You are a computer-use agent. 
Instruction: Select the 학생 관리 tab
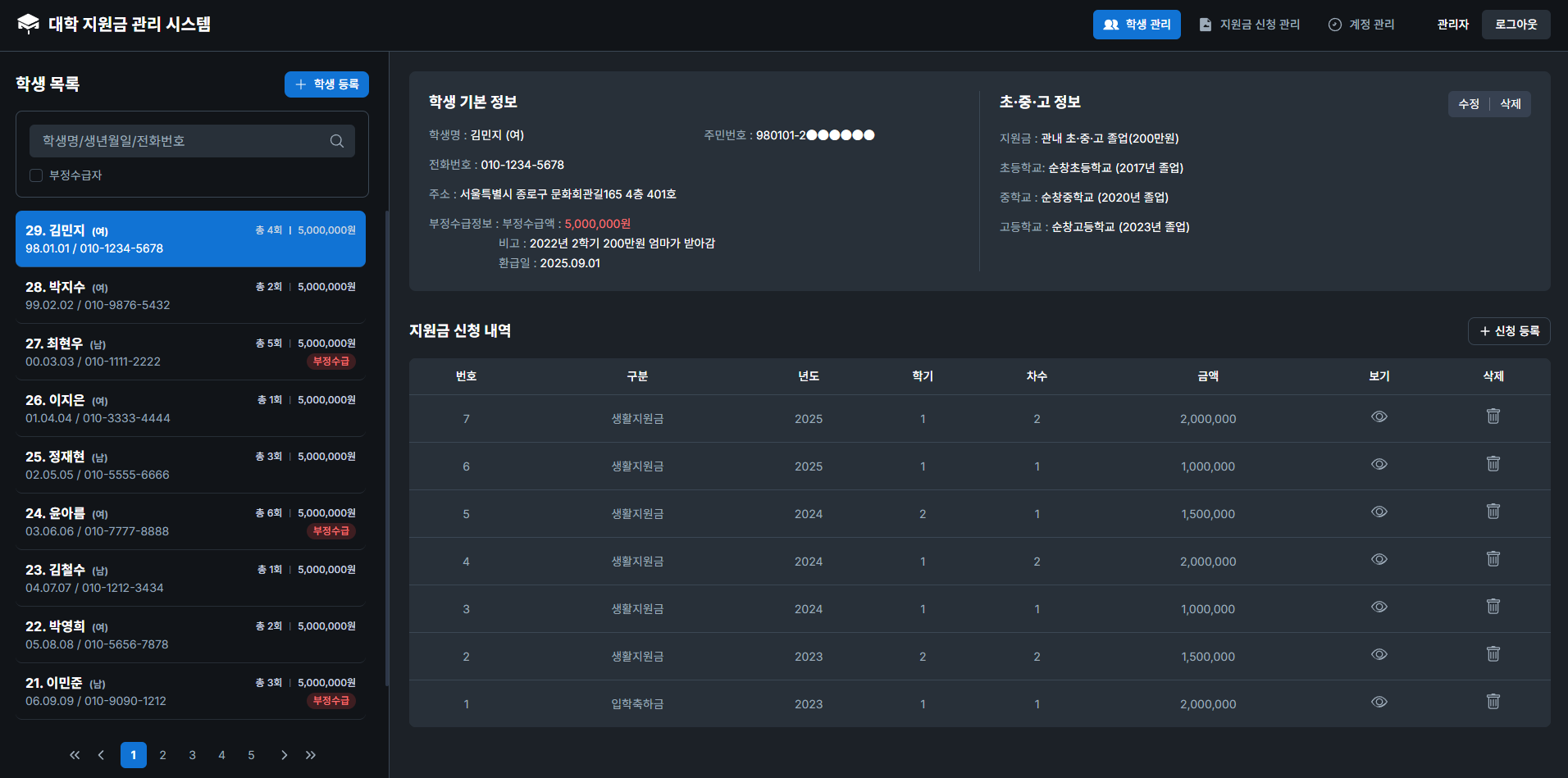click(x=1137, y=24)
